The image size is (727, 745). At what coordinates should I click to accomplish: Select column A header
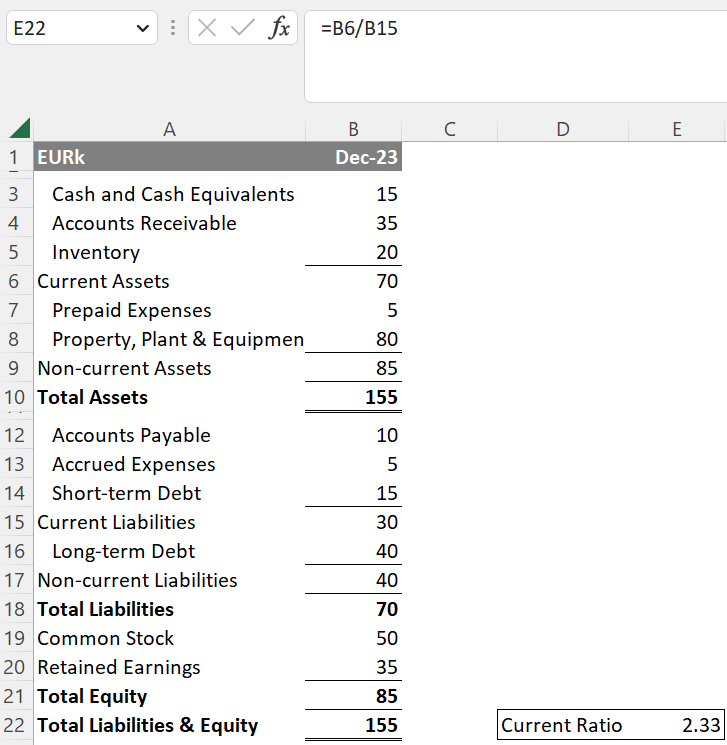pyautogui.click(x=169, y=129)
